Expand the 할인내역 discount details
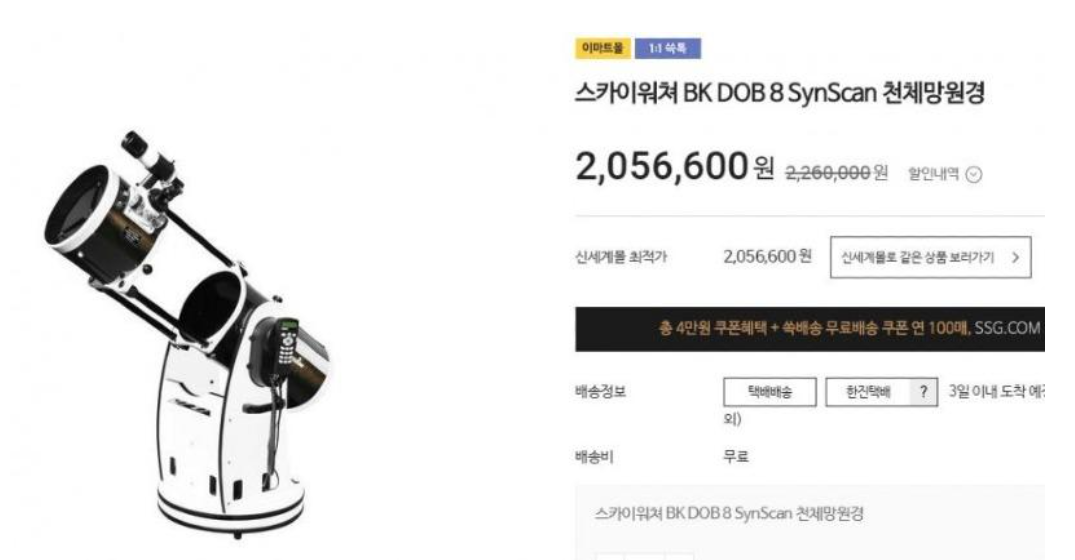Viewport: 1075px width, 560px height. coord(945,174)
